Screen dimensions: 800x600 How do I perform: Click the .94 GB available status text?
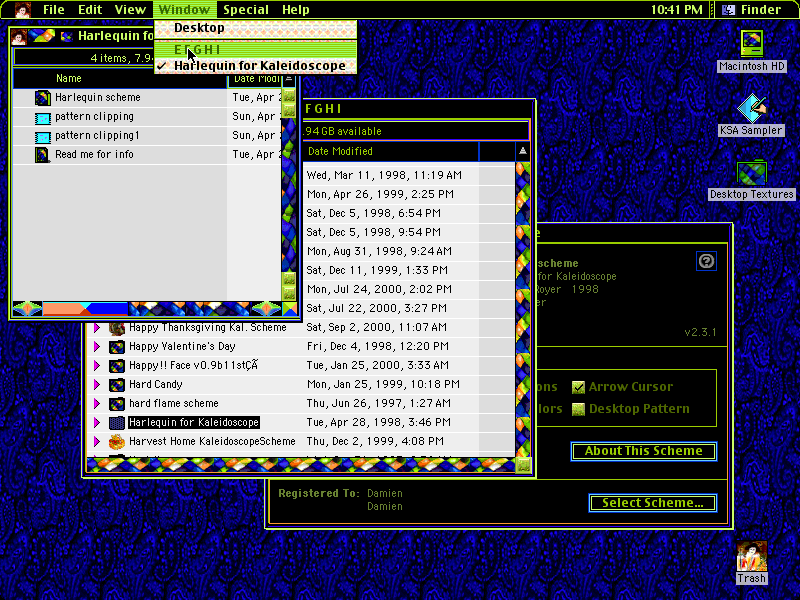tap(343, 132)
